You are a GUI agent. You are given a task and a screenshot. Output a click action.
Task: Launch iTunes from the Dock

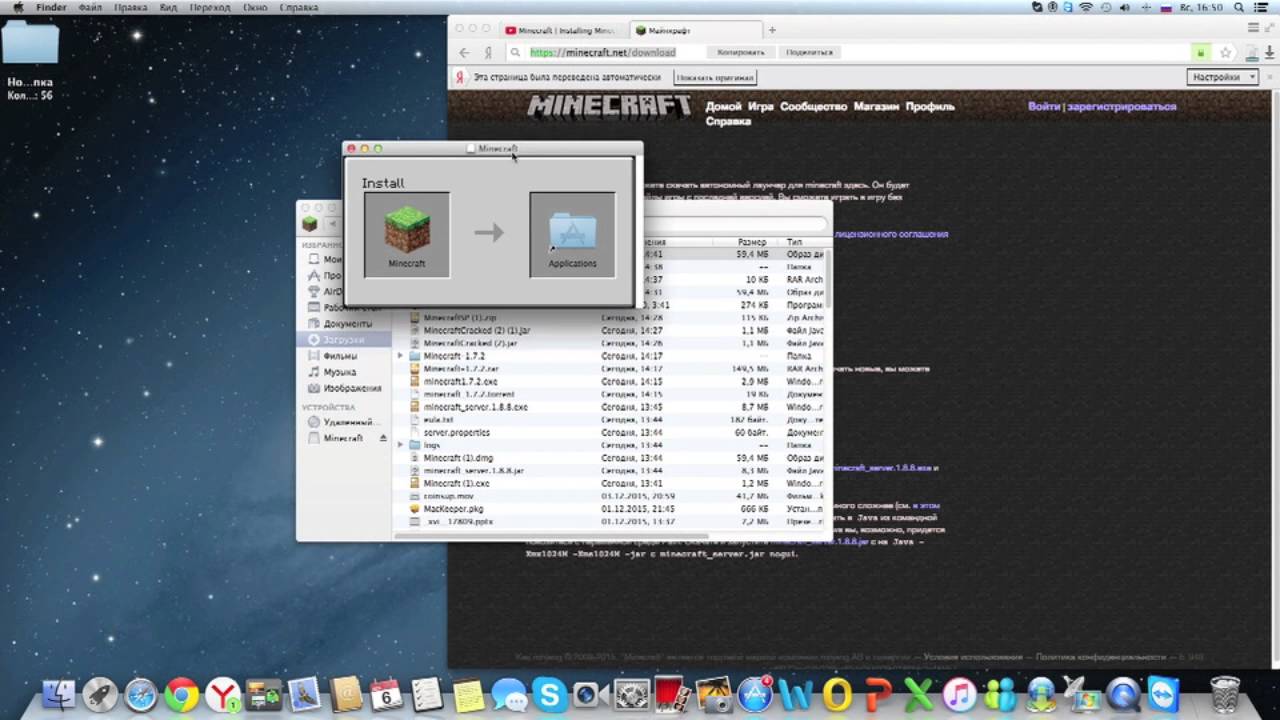click(x=959, y=693)
